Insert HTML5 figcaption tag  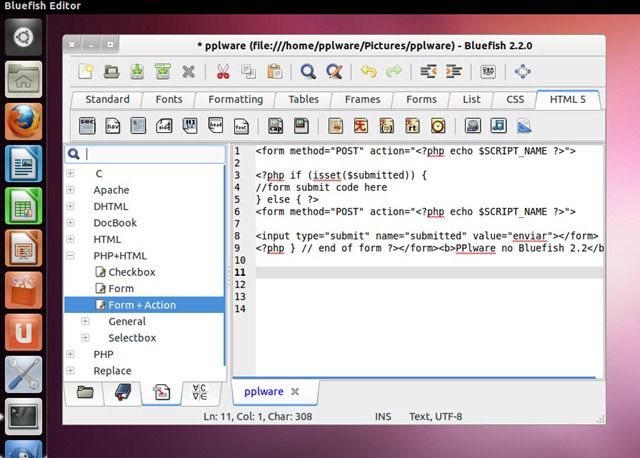tap(276, 126)
